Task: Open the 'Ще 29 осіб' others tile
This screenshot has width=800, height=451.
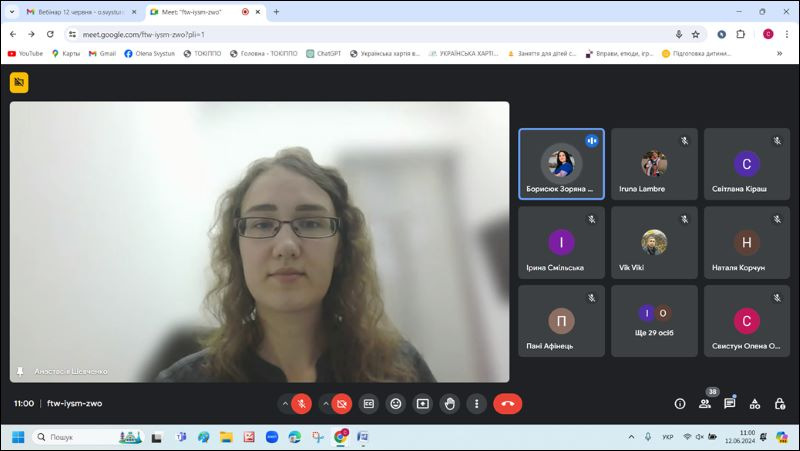Action: pos(654,321)
